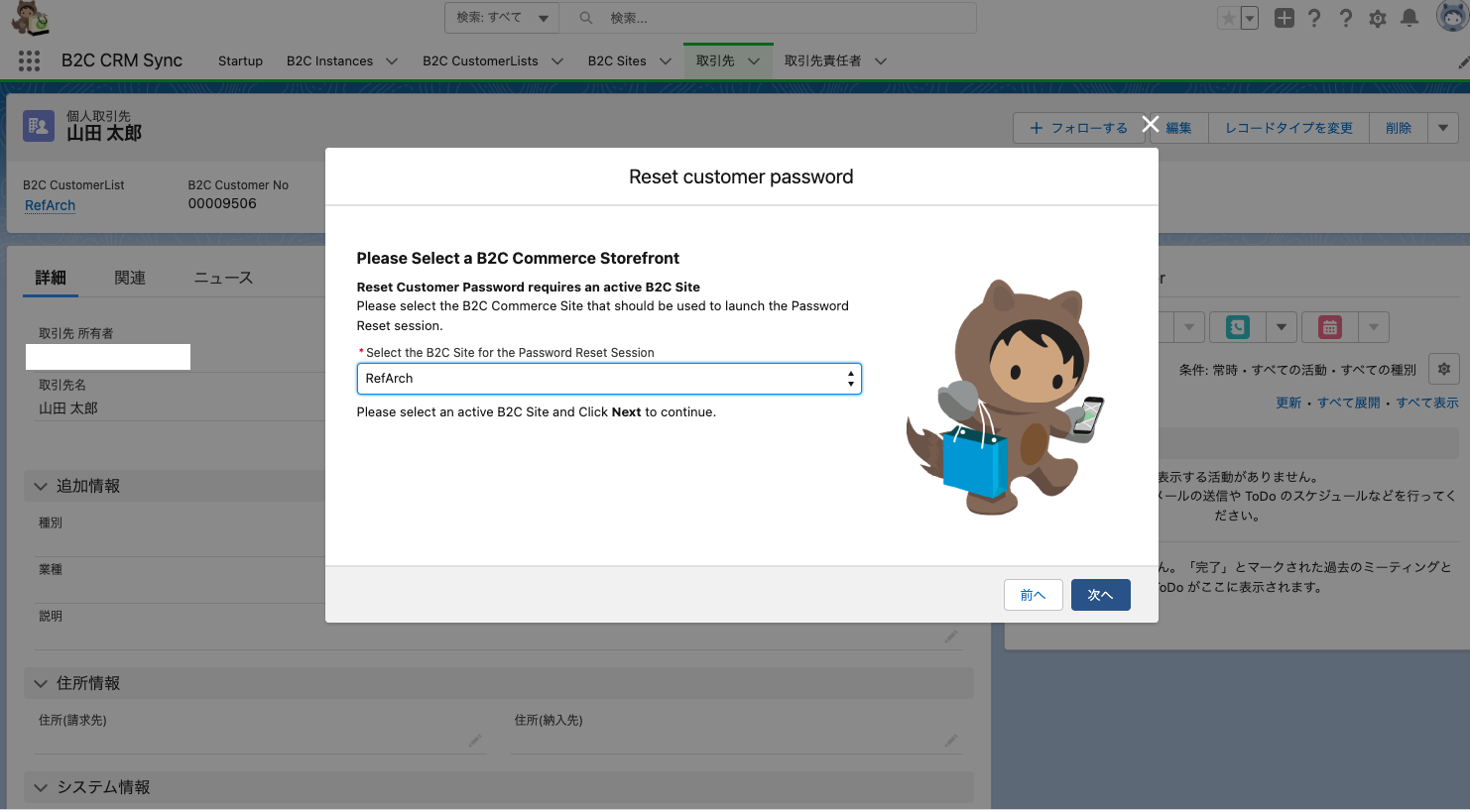Image resolution: width=1470 pixels, height=812 pixels.
Task: Open the B2C Site select combobox
Action: (x=609, y=379)
